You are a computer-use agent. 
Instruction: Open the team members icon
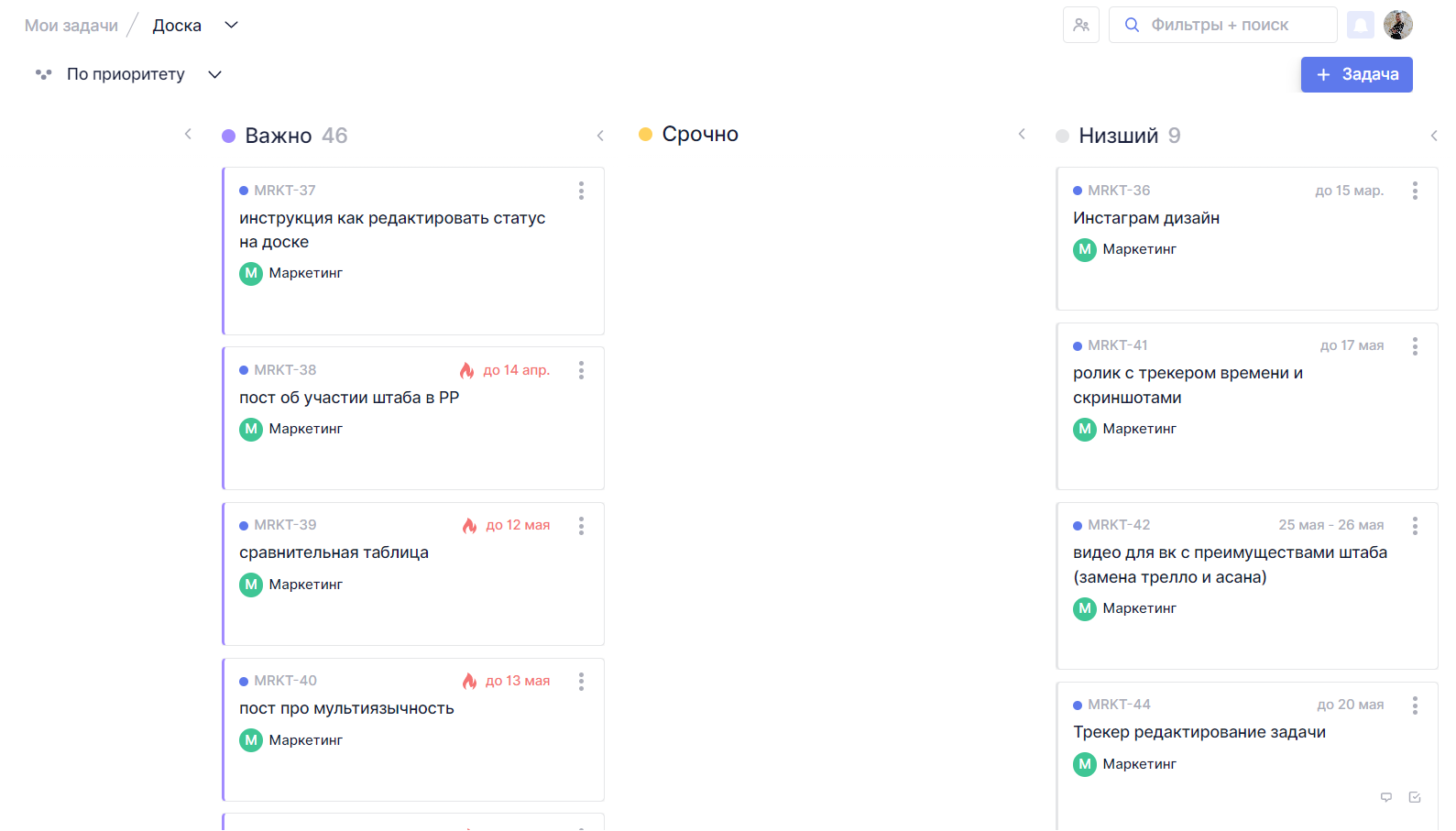[1081, 25]
